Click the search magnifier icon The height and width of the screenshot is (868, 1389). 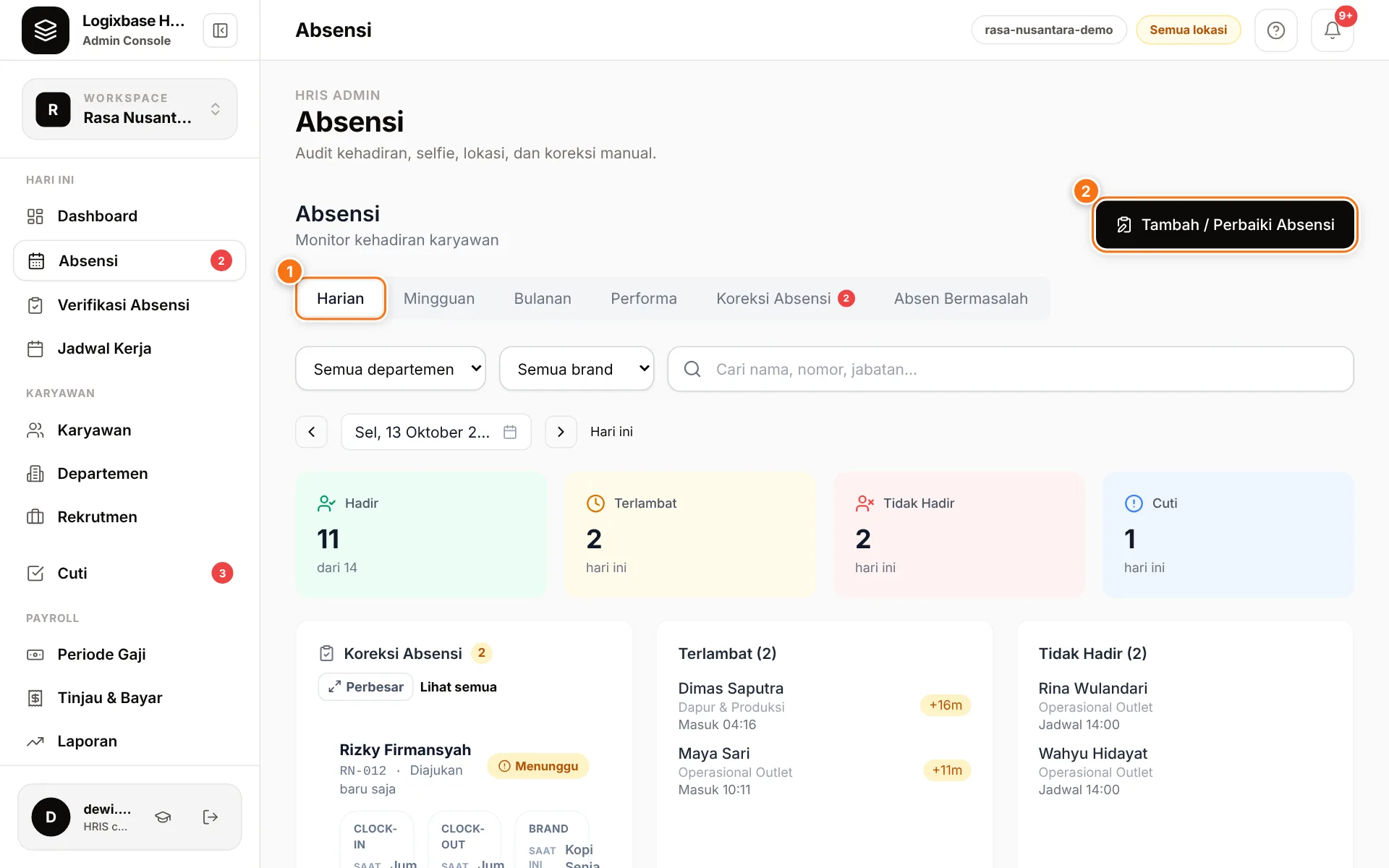(x=692, y=369)
